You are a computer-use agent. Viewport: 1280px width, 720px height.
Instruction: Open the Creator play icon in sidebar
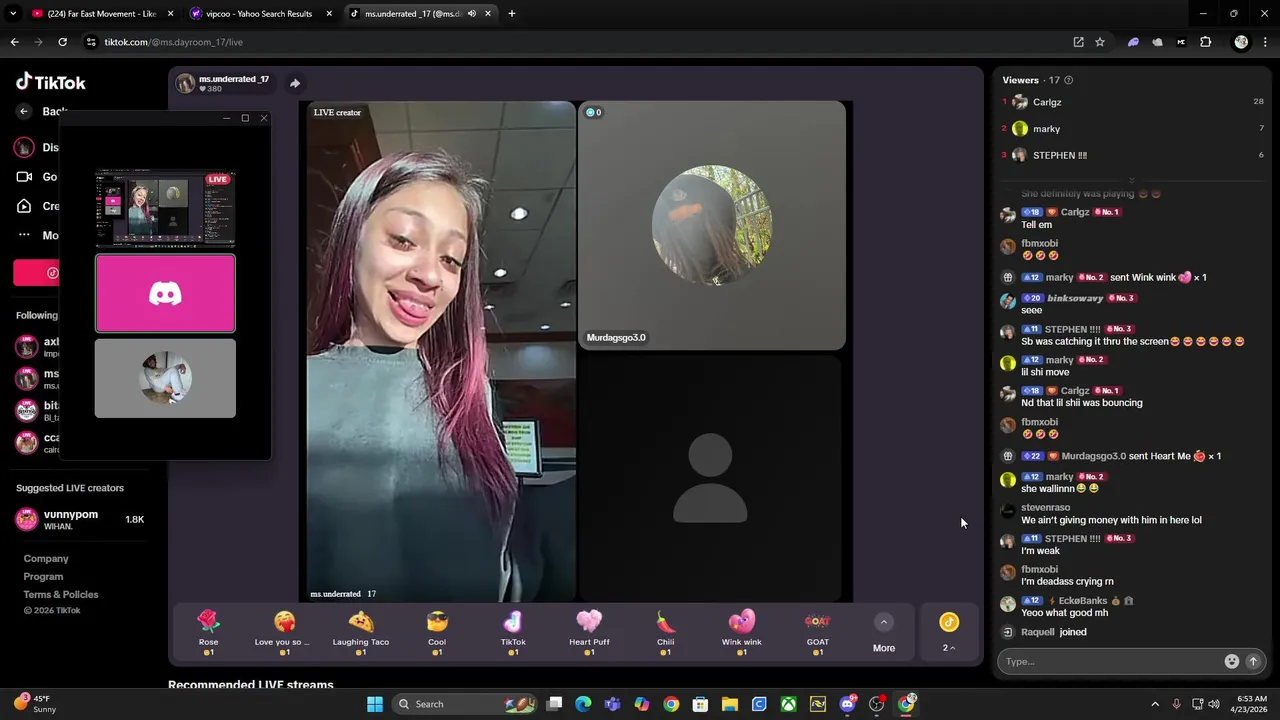pos(24,206)
